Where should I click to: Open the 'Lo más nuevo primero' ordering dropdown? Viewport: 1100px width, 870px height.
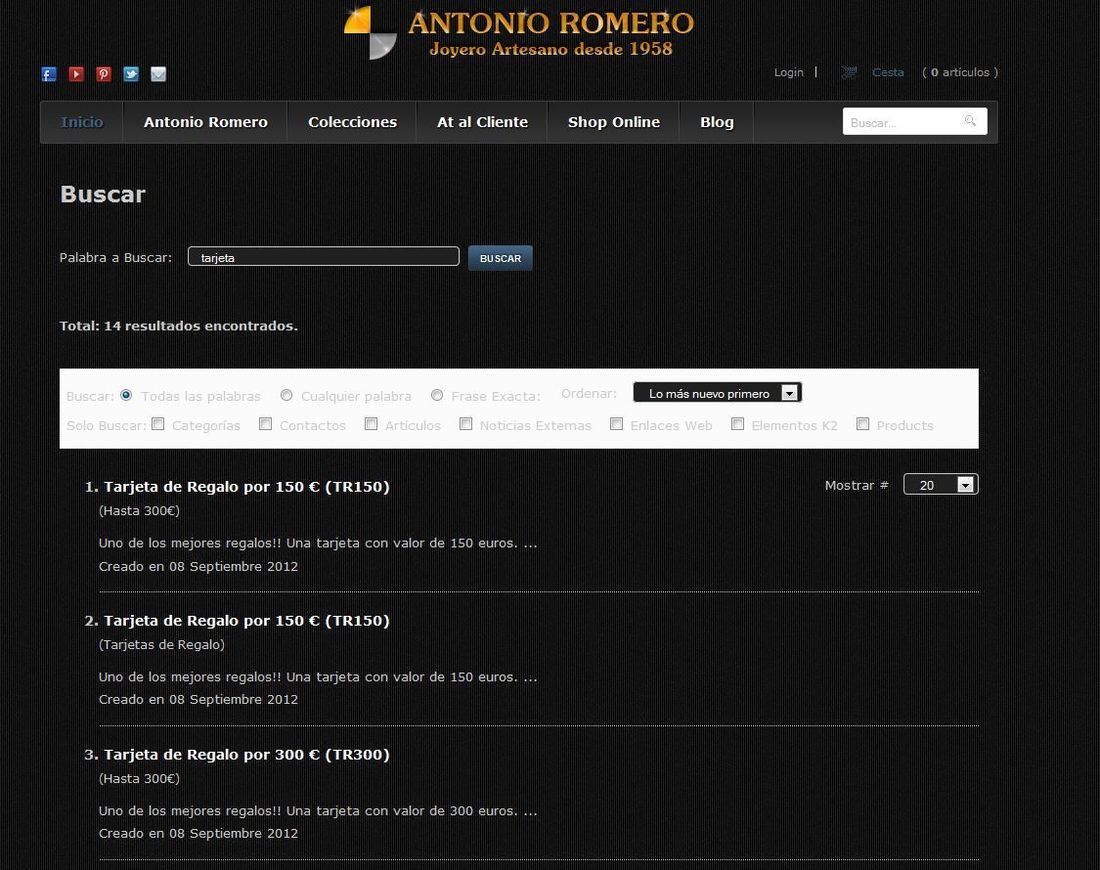coord(717,393)
